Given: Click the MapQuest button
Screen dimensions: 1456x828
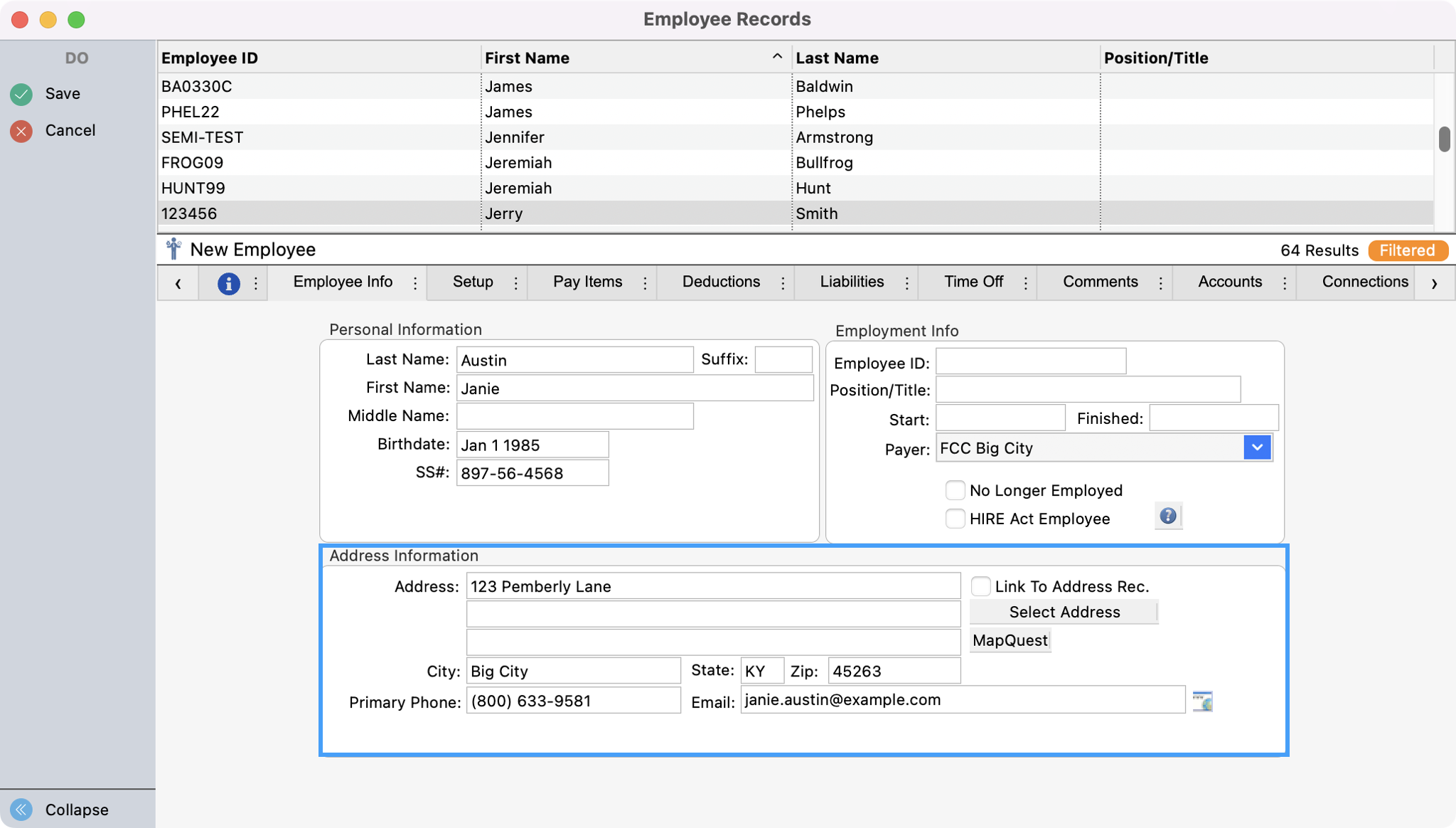Looking at the screenshot, I should click(x=1010, y=640).
